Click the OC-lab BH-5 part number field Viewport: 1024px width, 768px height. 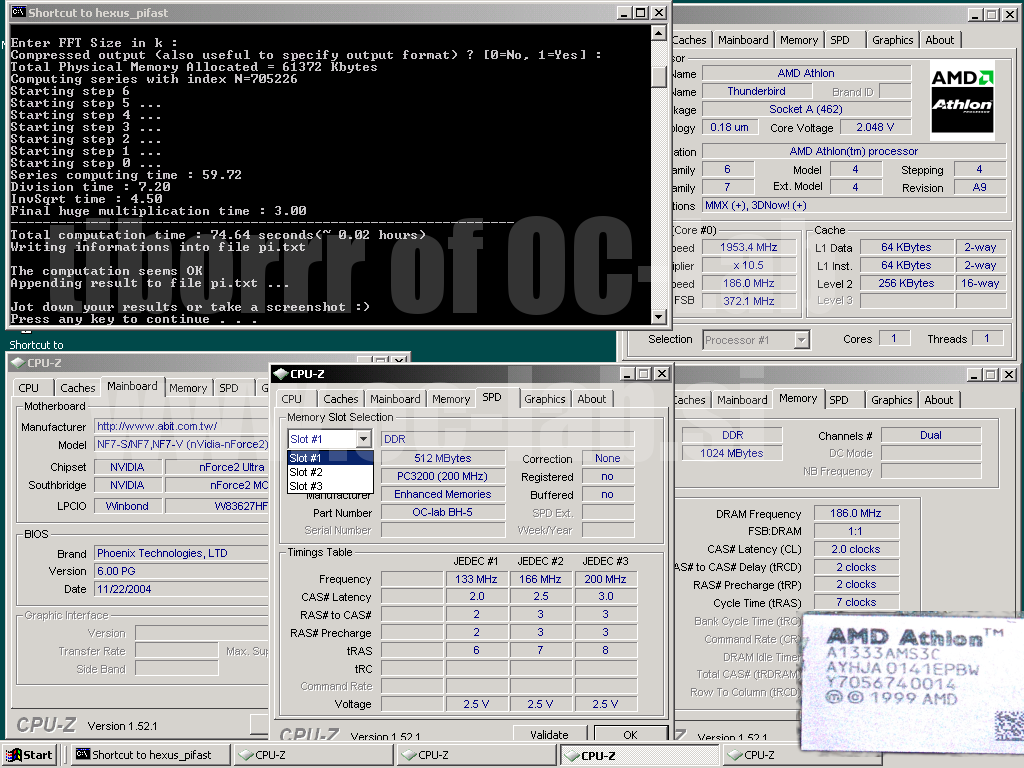pyautogui.click(x=443, y=512)
